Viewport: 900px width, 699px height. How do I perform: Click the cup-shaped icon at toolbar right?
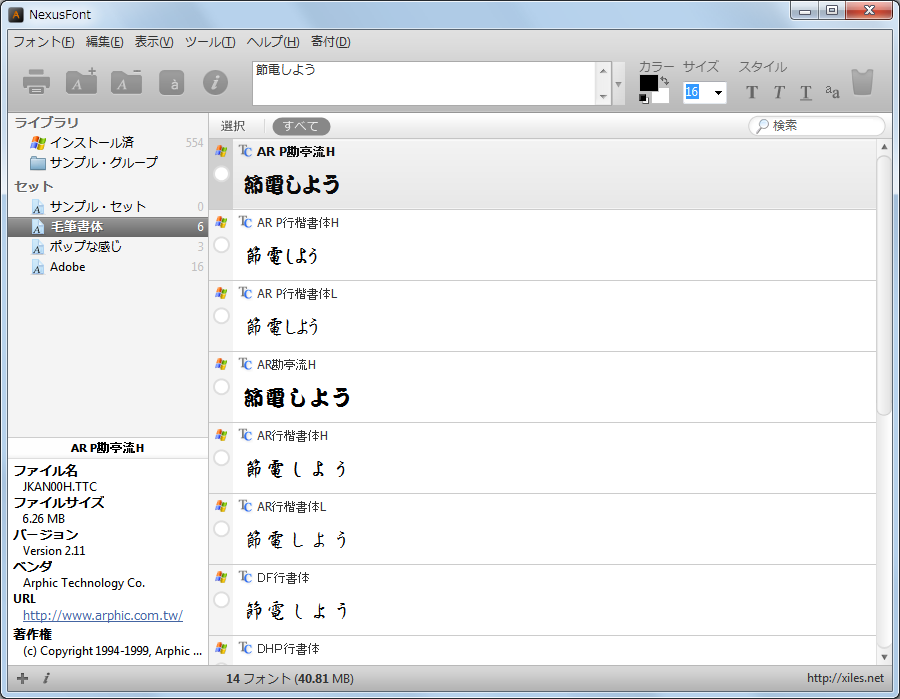pos(862,82)
